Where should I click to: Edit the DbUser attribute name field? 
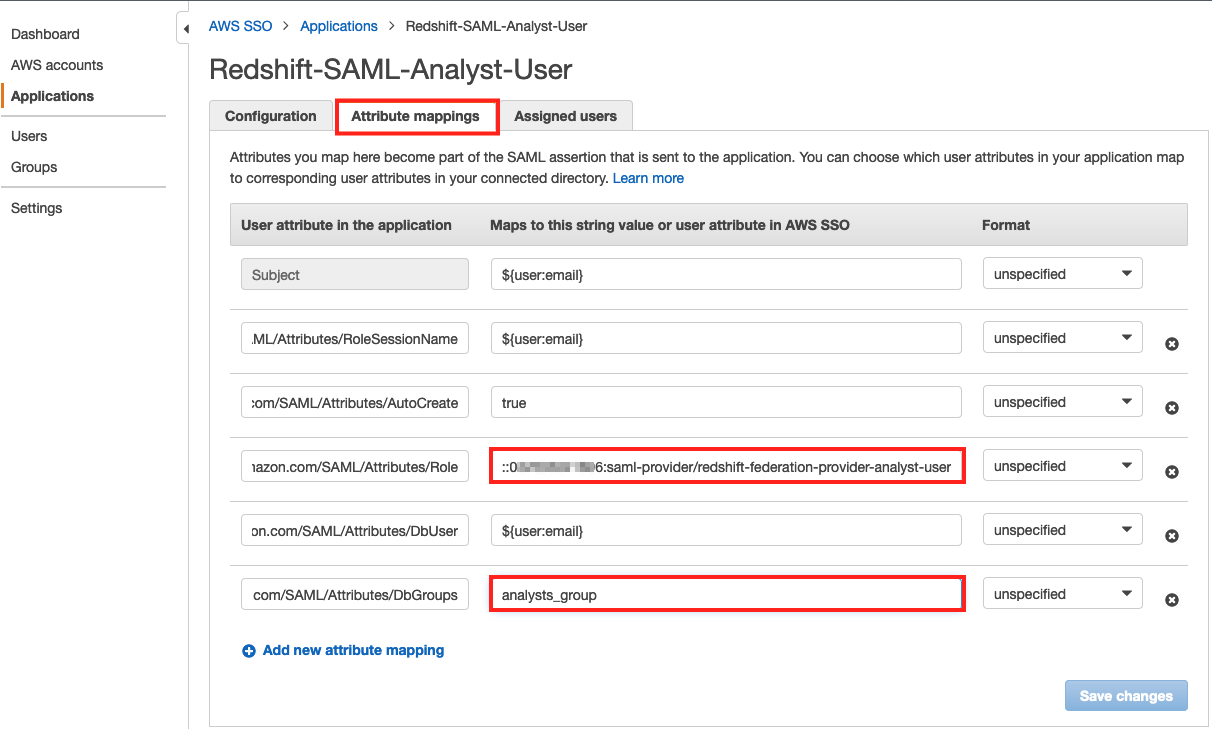click(355, 530)
